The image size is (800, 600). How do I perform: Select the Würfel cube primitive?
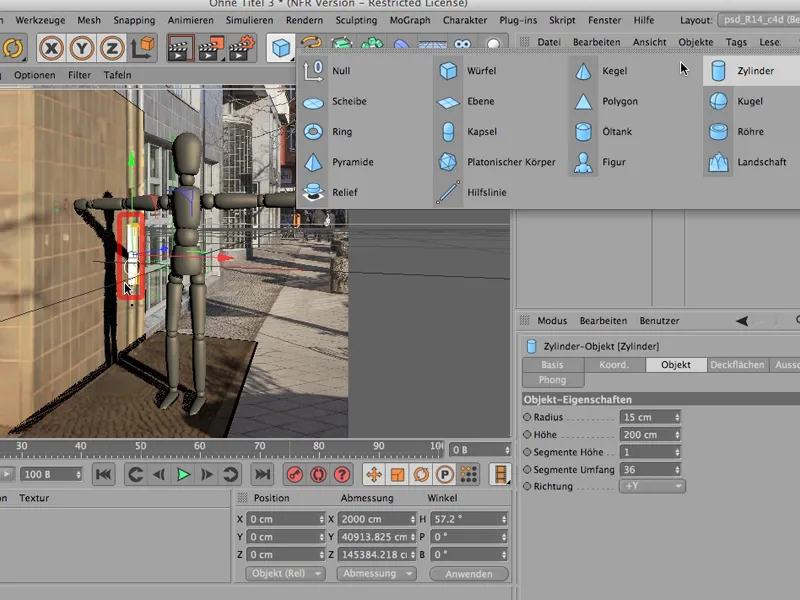(467, 70)
